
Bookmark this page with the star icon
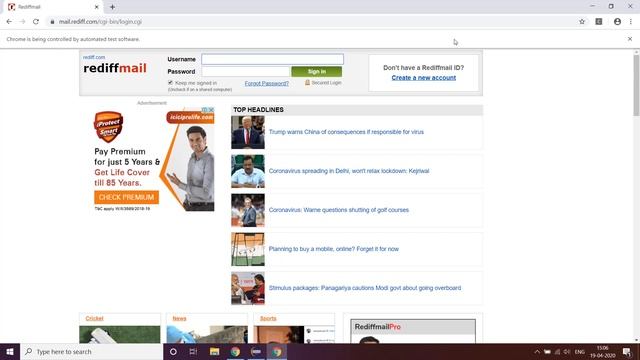click(582, 22)
